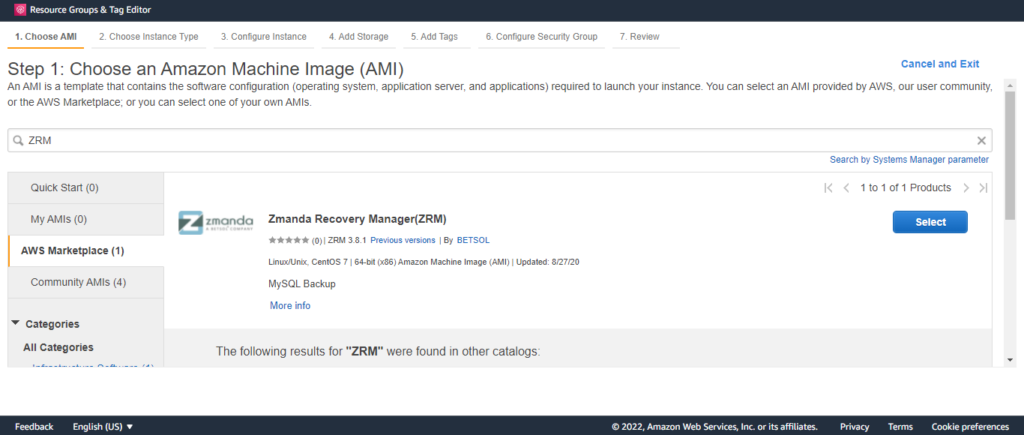The image size is (1024, 435).
Task: Click scrollbar up arrow
Action: 1010,86
